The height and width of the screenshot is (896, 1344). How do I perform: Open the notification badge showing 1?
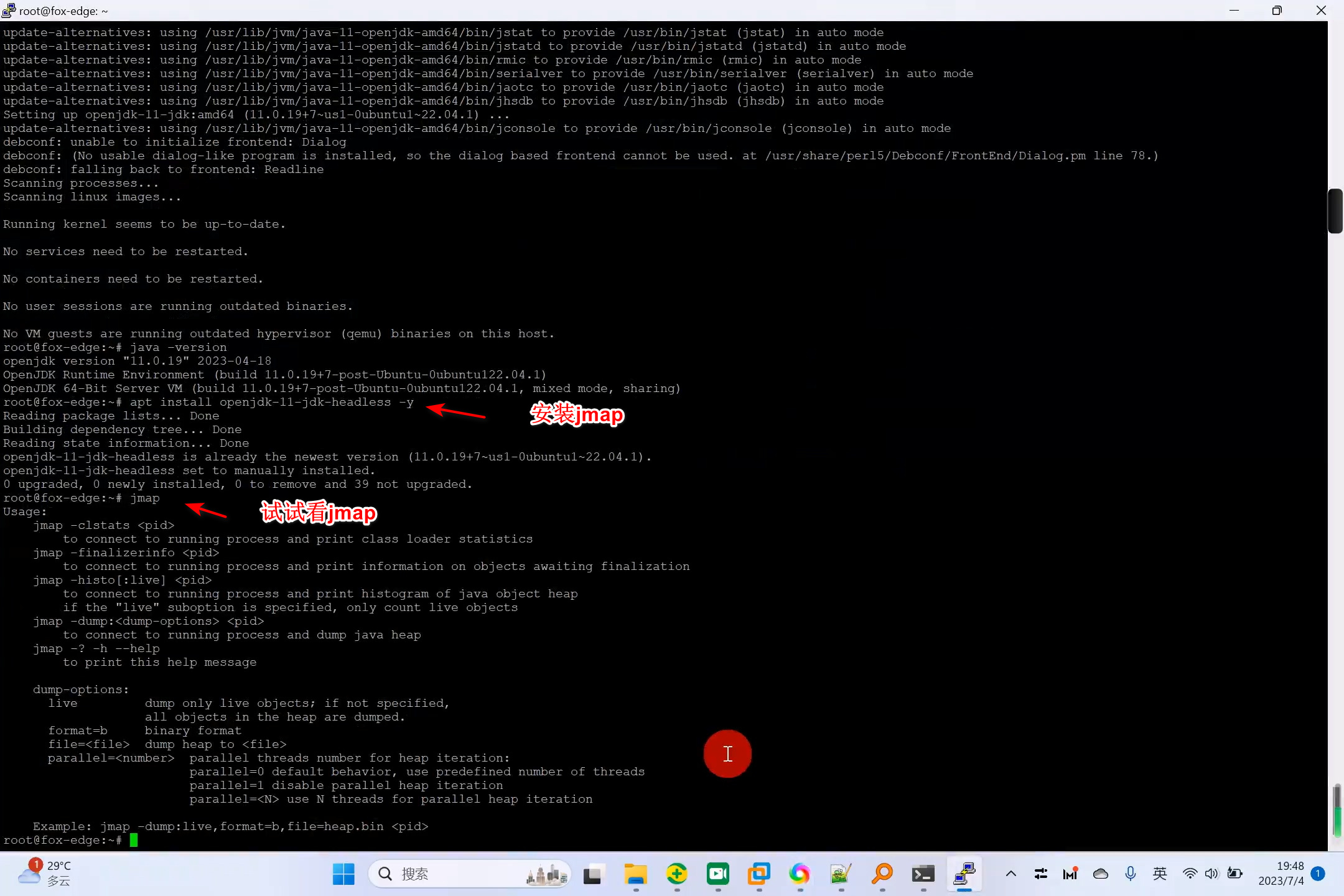(1317, 874)
